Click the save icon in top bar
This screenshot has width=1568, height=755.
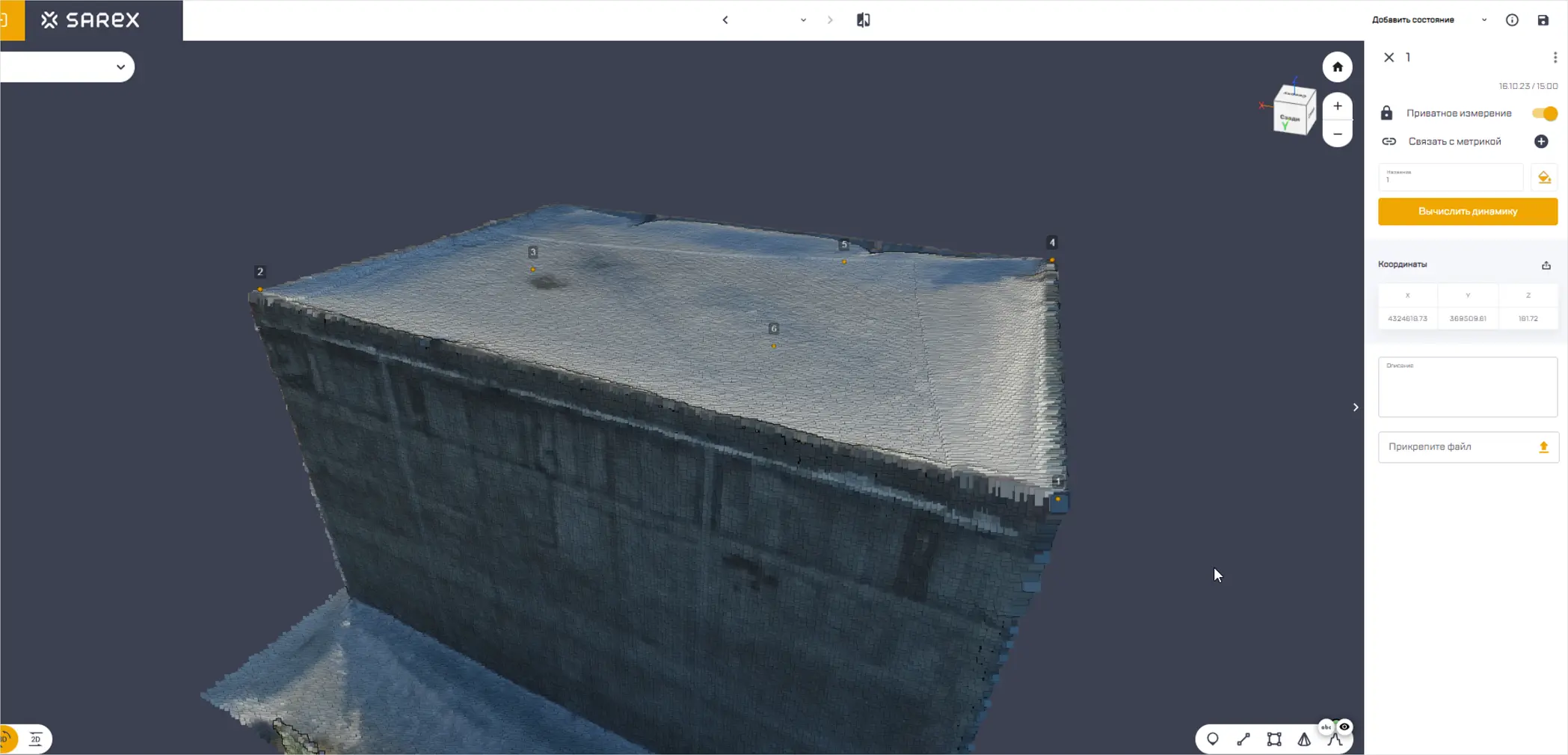1543,20
